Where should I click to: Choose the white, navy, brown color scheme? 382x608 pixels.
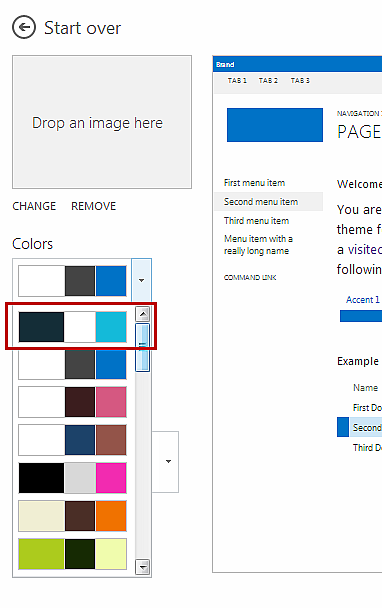[73, 440]
